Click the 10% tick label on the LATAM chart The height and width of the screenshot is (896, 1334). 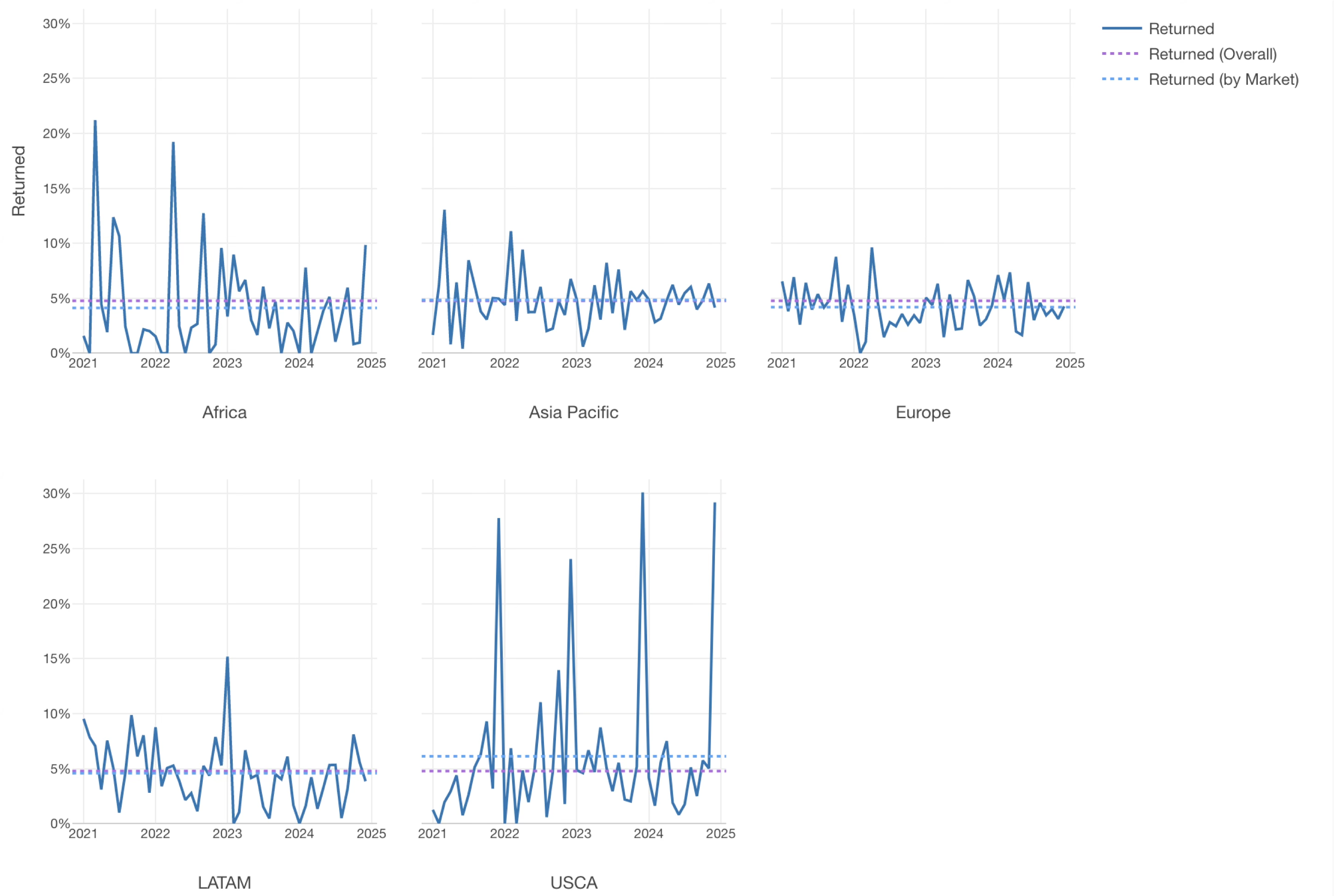57,713
